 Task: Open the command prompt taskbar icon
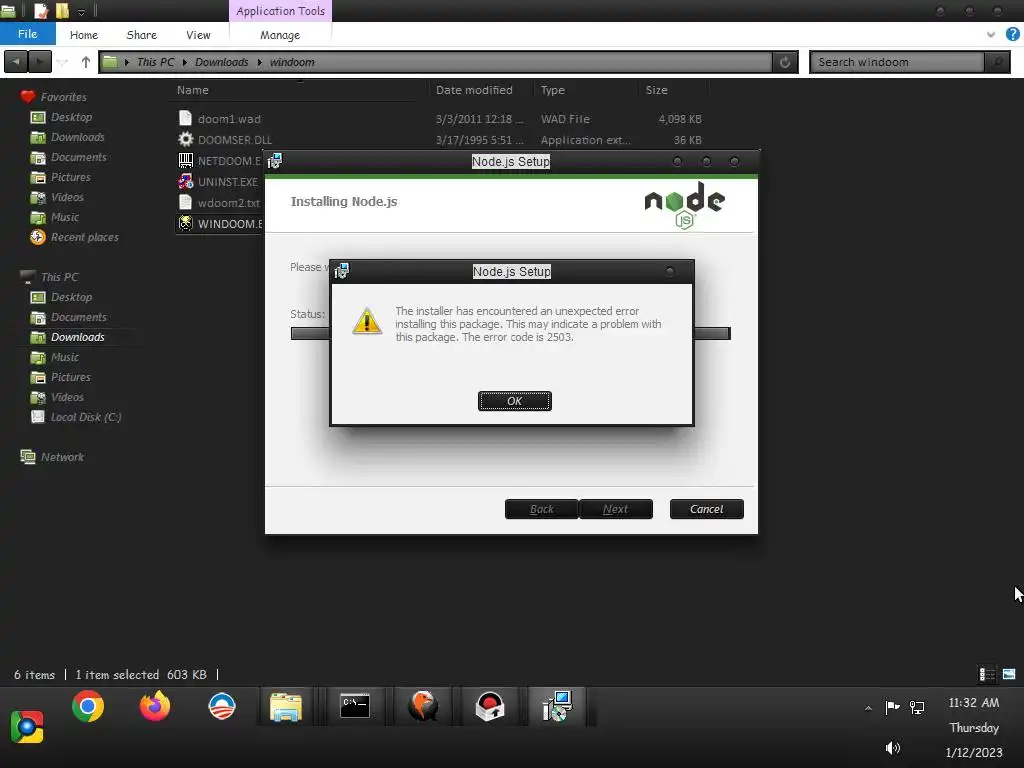(x=355, y=707)
